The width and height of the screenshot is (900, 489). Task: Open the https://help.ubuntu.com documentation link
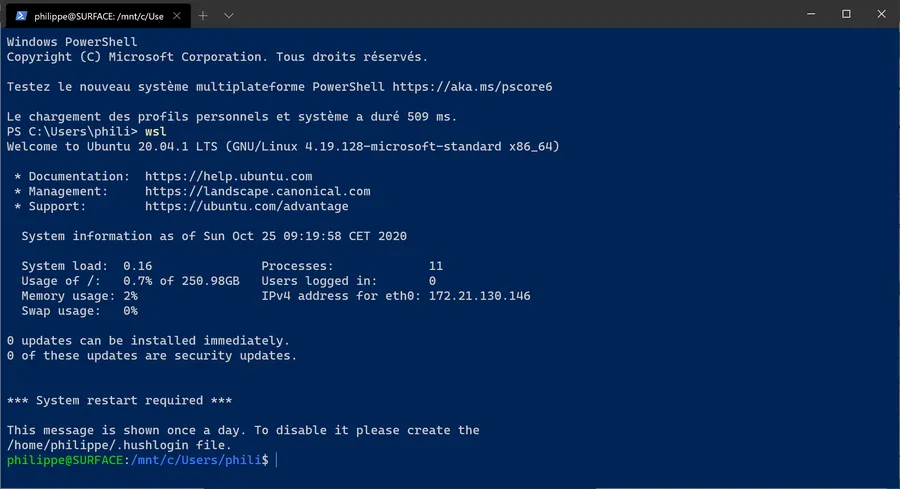tap(228, 176)
